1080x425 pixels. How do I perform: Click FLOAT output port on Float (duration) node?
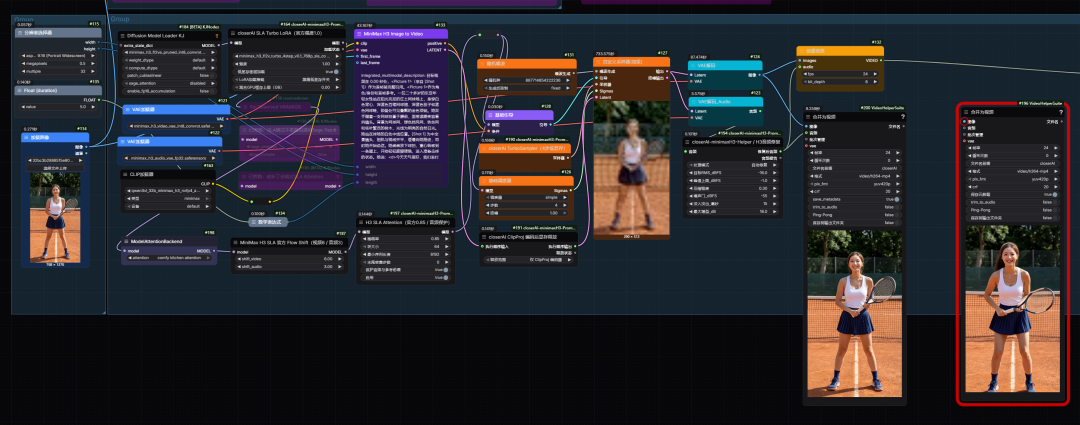[x=100, y=99]
